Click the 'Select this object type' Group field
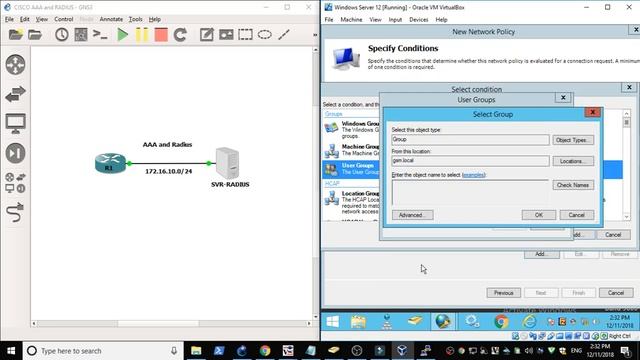 click(470, 140)
